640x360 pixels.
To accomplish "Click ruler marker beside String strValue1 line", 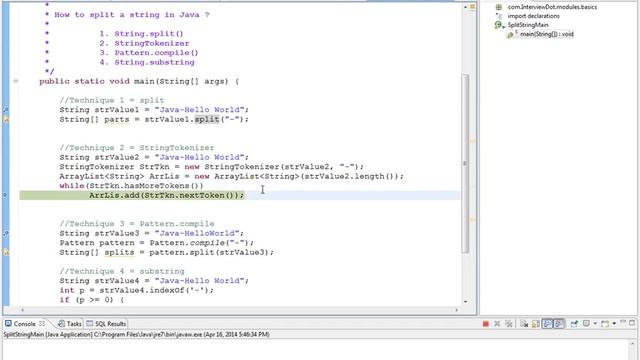I will 6,110.
